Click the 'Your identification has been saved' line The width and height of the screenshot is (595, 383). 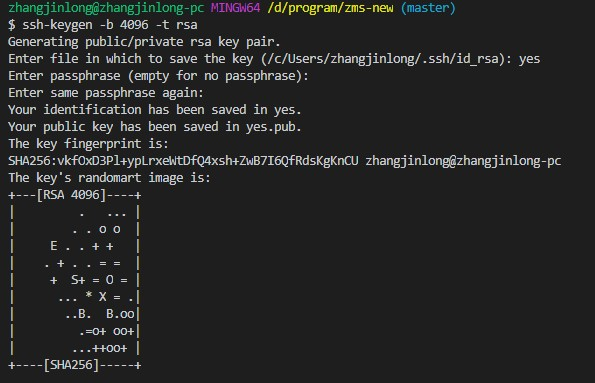(155, 110)
